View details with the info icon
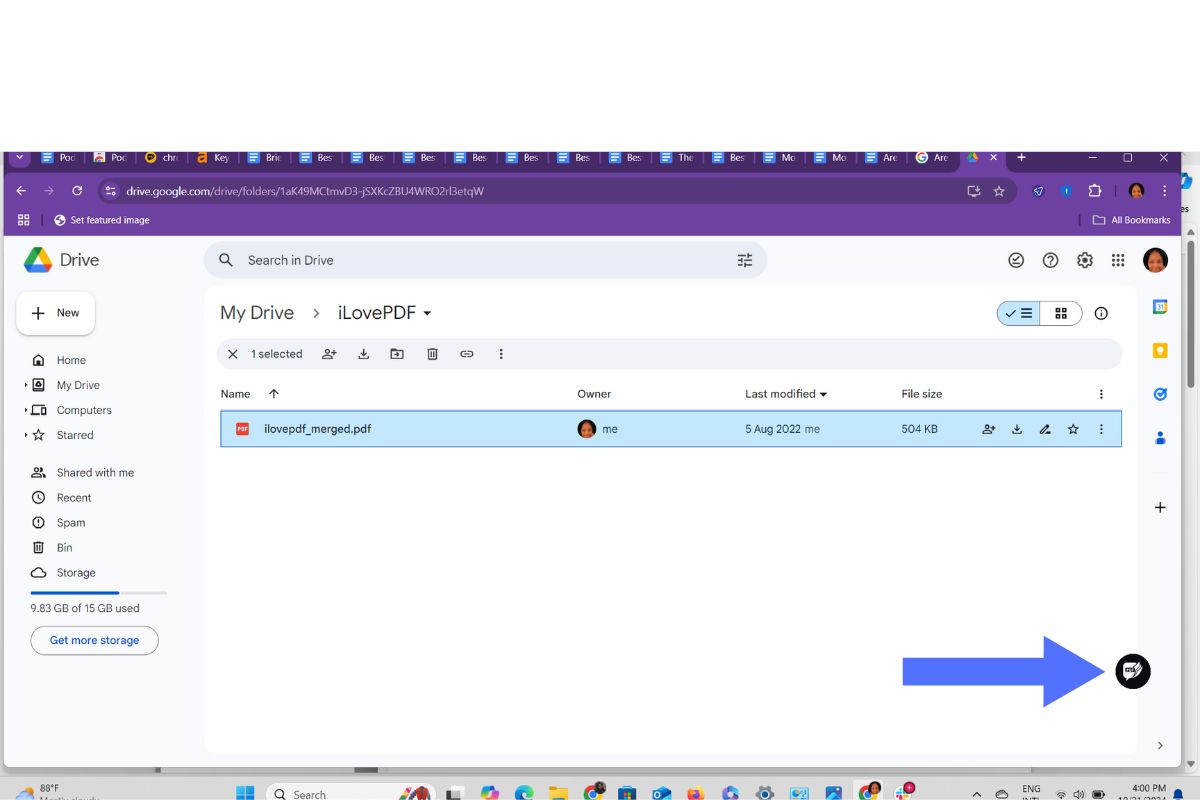The height and width of the screenshot is (800, 1200). (1101, 313)
